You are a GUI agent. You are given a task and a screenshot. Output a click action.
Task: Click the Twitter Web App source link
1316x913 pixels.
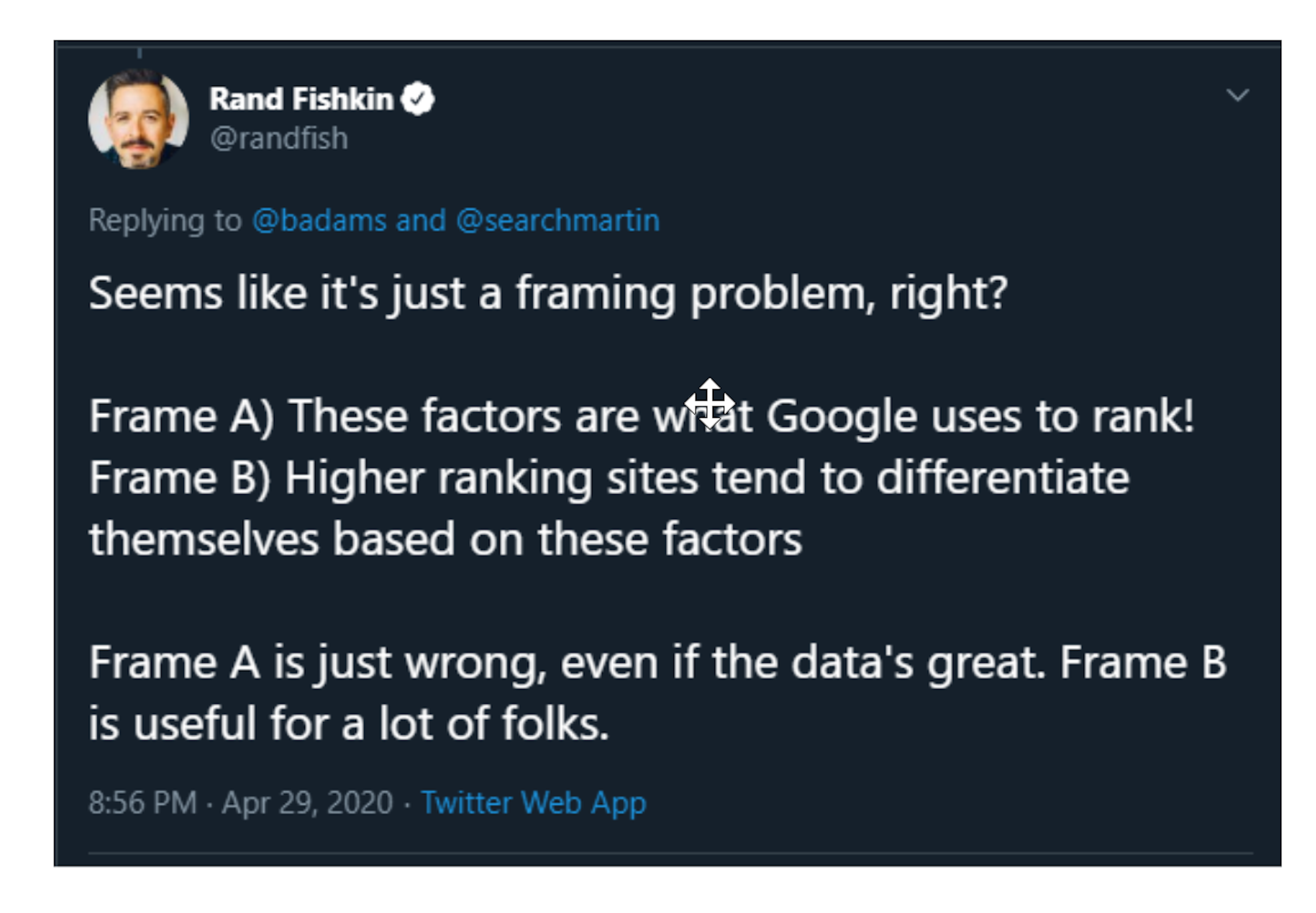533,802
